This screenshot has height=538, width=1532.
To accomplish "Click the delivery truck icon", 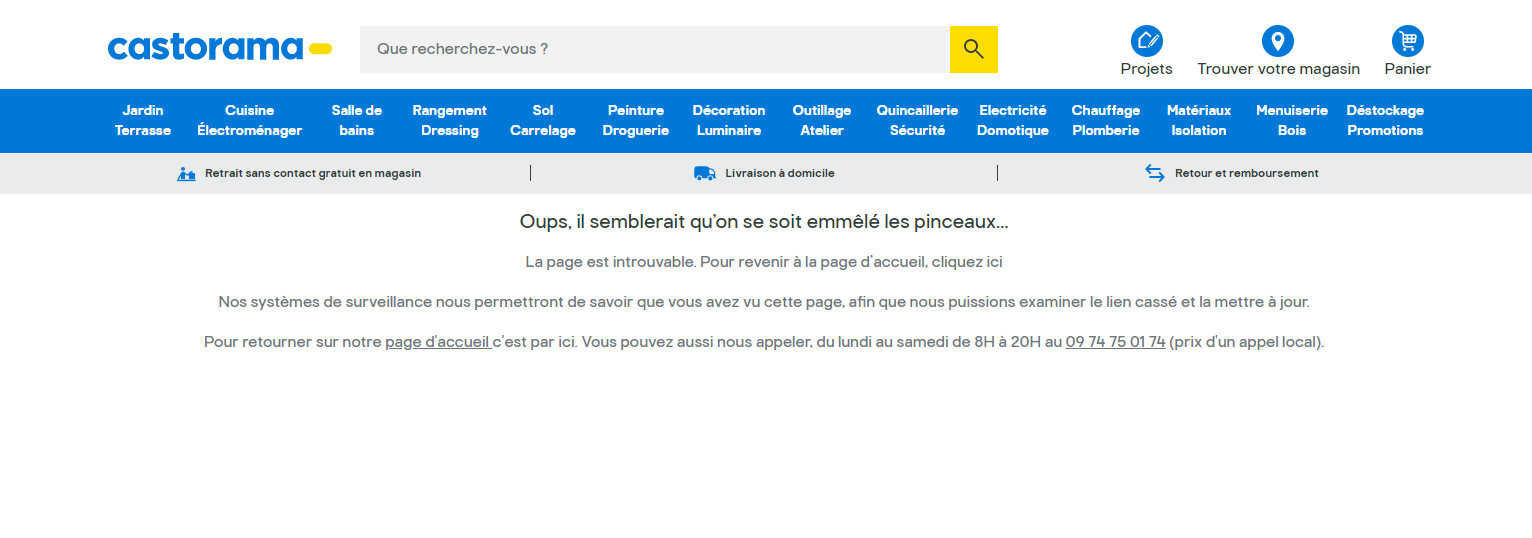I will [705, 173].
